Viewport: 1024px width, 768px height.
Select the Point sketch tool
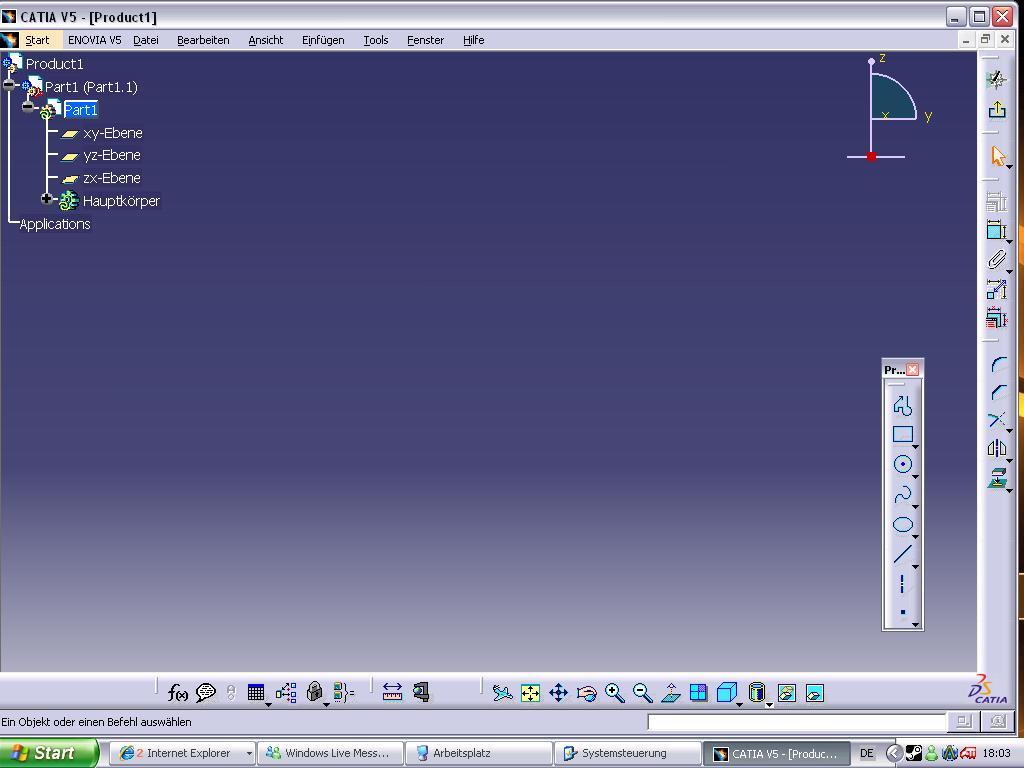[902, 612]
